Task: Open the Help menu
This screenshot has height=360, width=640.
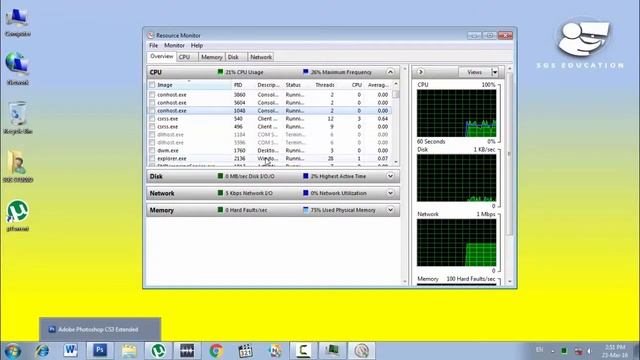Action: 197,45
